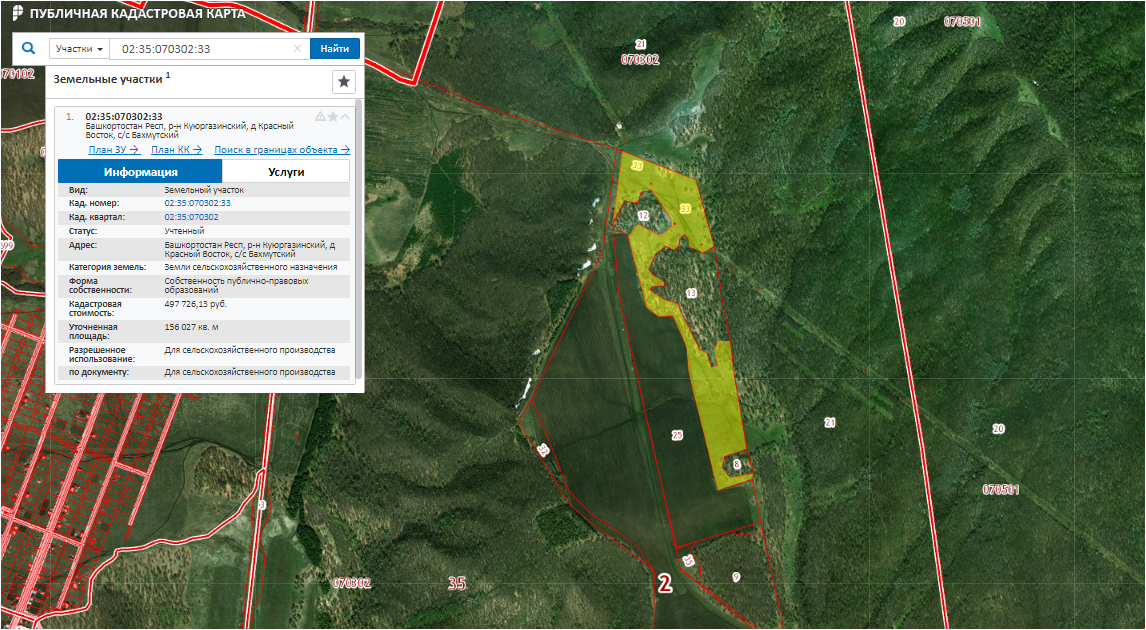Click the warning triangle icon on result
The height and width of the screenshot is (630, 1146).
[320, 117]
